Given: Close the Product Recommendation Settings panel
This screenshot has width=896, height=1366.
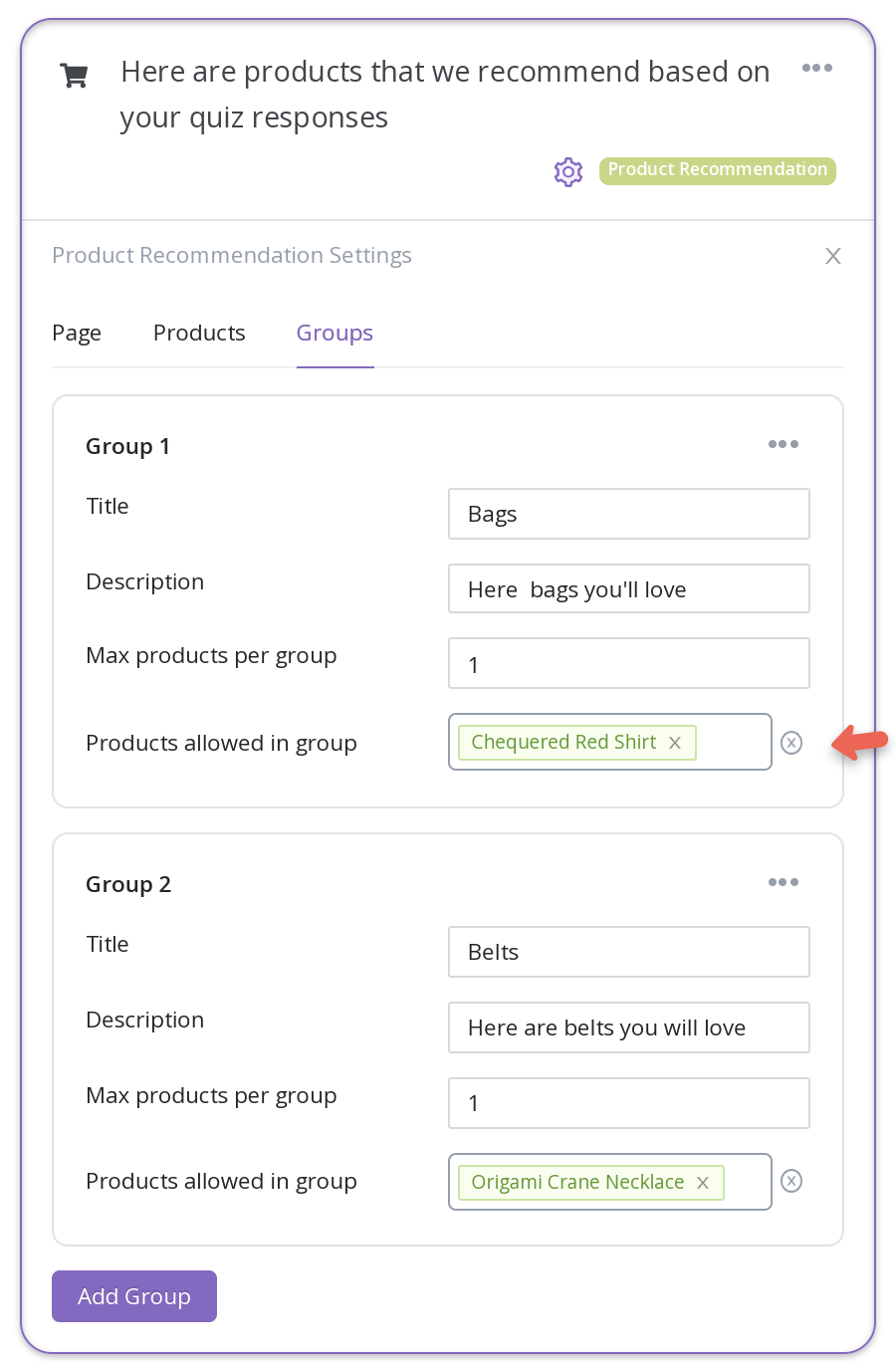Looking at the screenshot, I should click(833, 256).
